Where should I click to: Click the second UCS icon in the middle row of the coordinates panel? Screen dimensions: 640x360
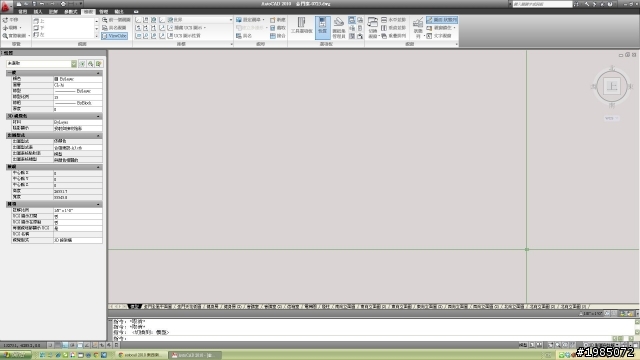point(146,28)
